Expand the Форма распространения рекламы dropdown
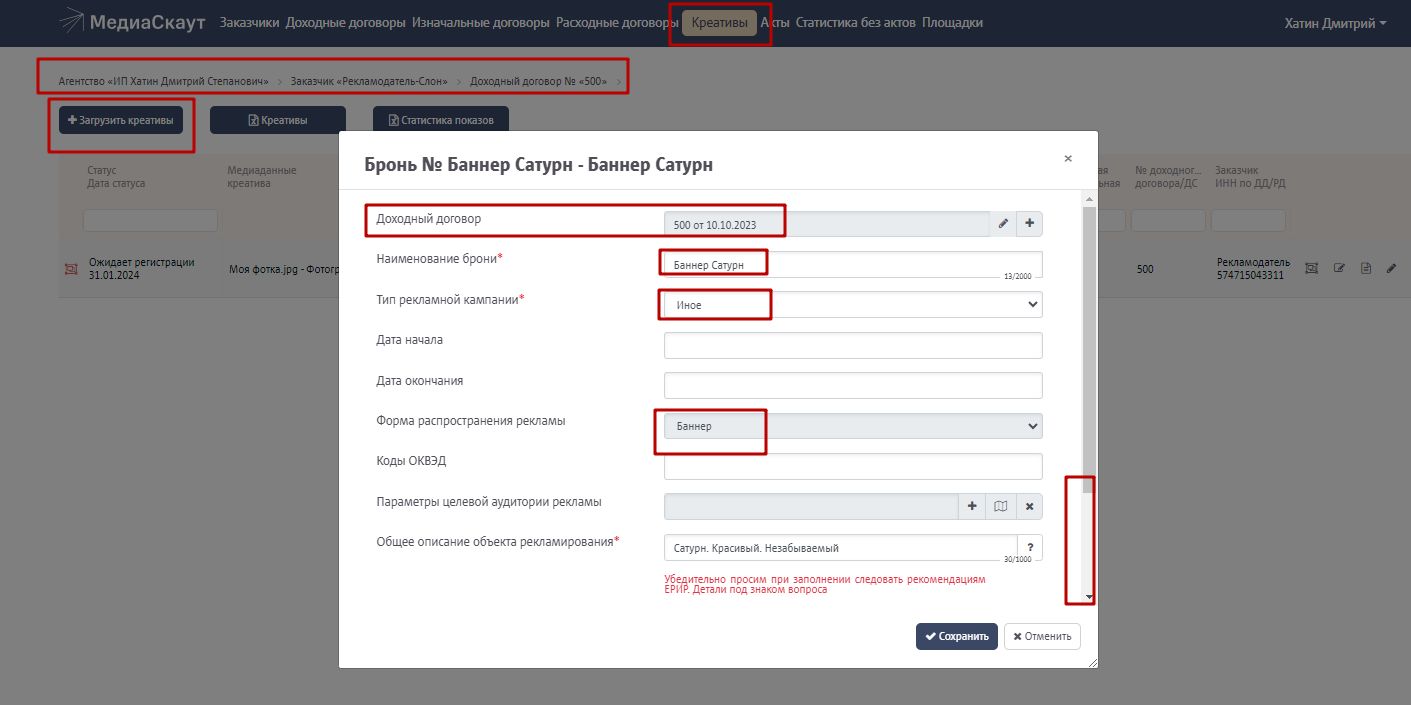Screen dimensions: 1411x705 [852, 426]
